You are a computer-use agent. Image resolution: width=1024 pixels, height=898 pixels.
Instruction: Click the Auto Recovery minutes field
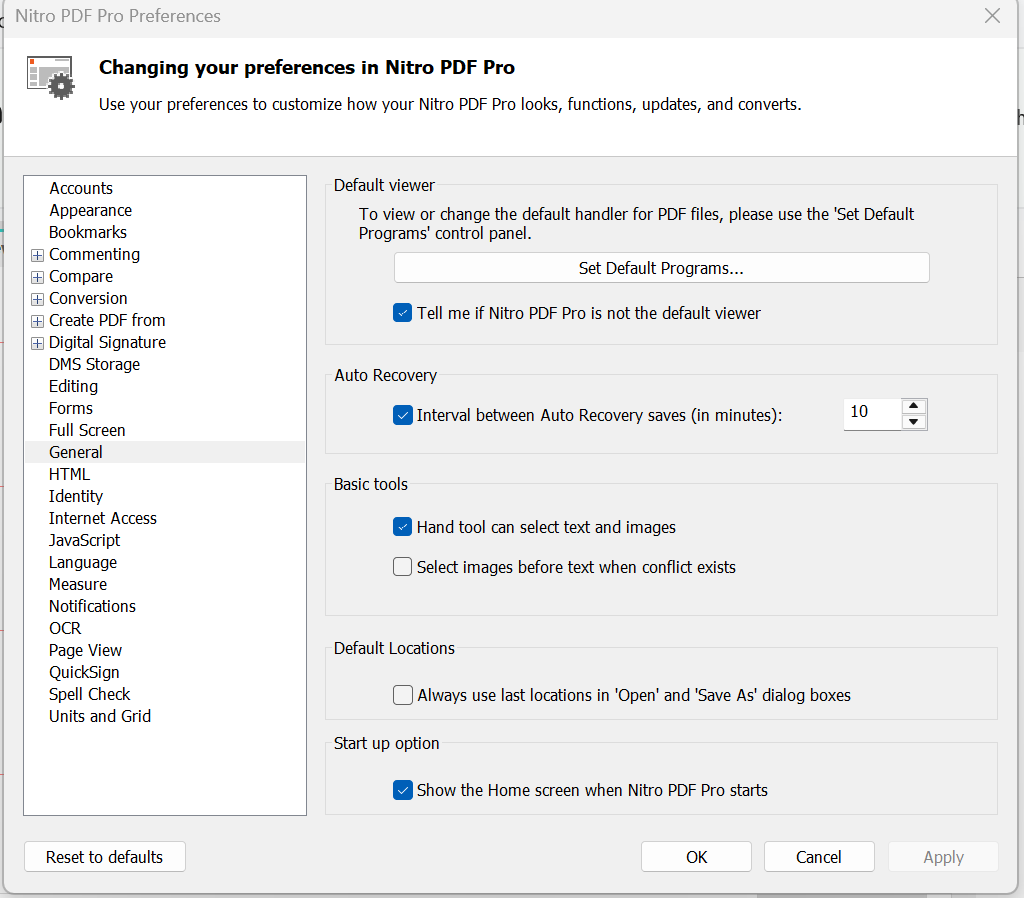tap(872, 414)
